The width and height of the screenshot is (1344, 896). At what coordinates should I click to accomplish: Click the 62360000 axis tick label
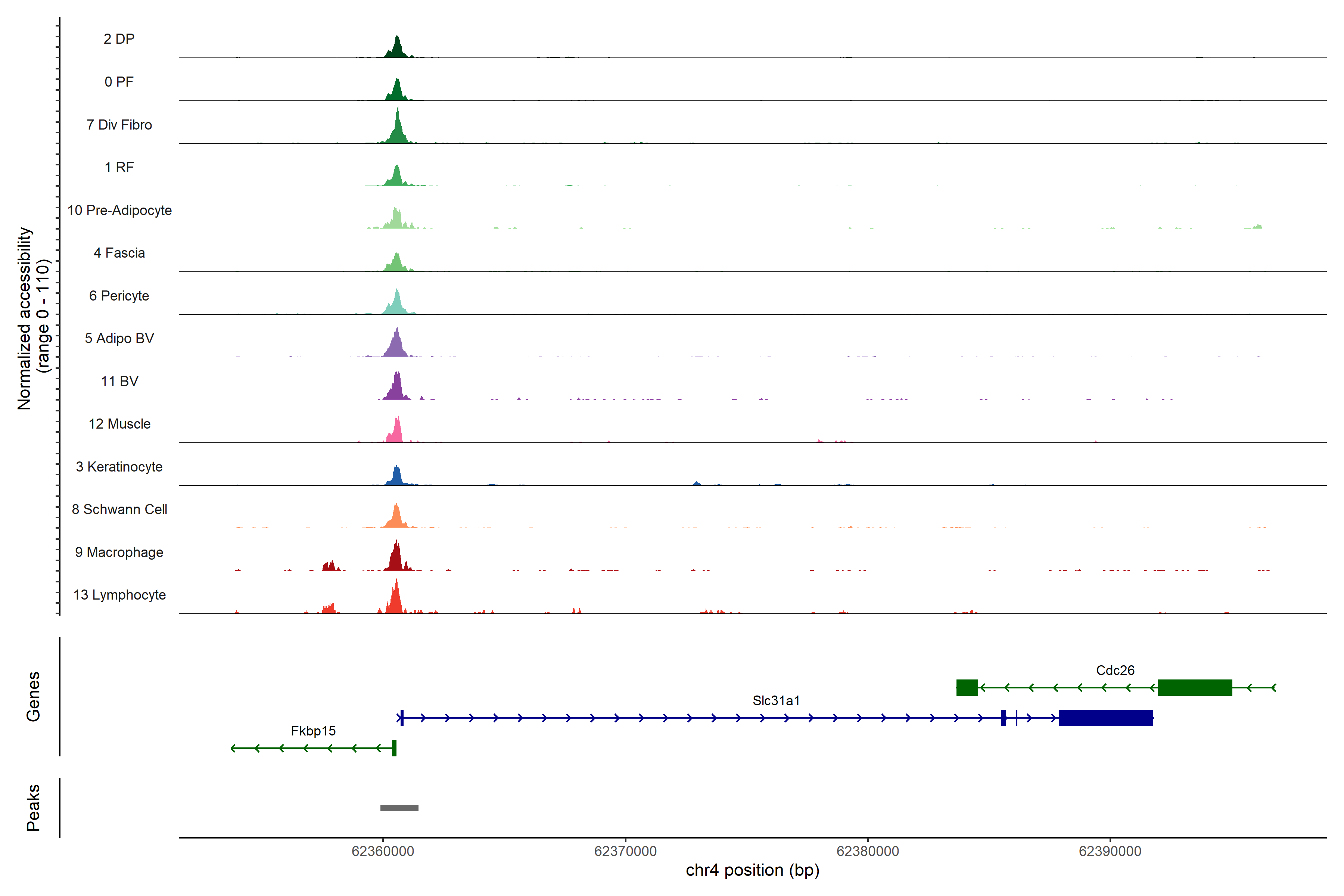tap(383, 852)
